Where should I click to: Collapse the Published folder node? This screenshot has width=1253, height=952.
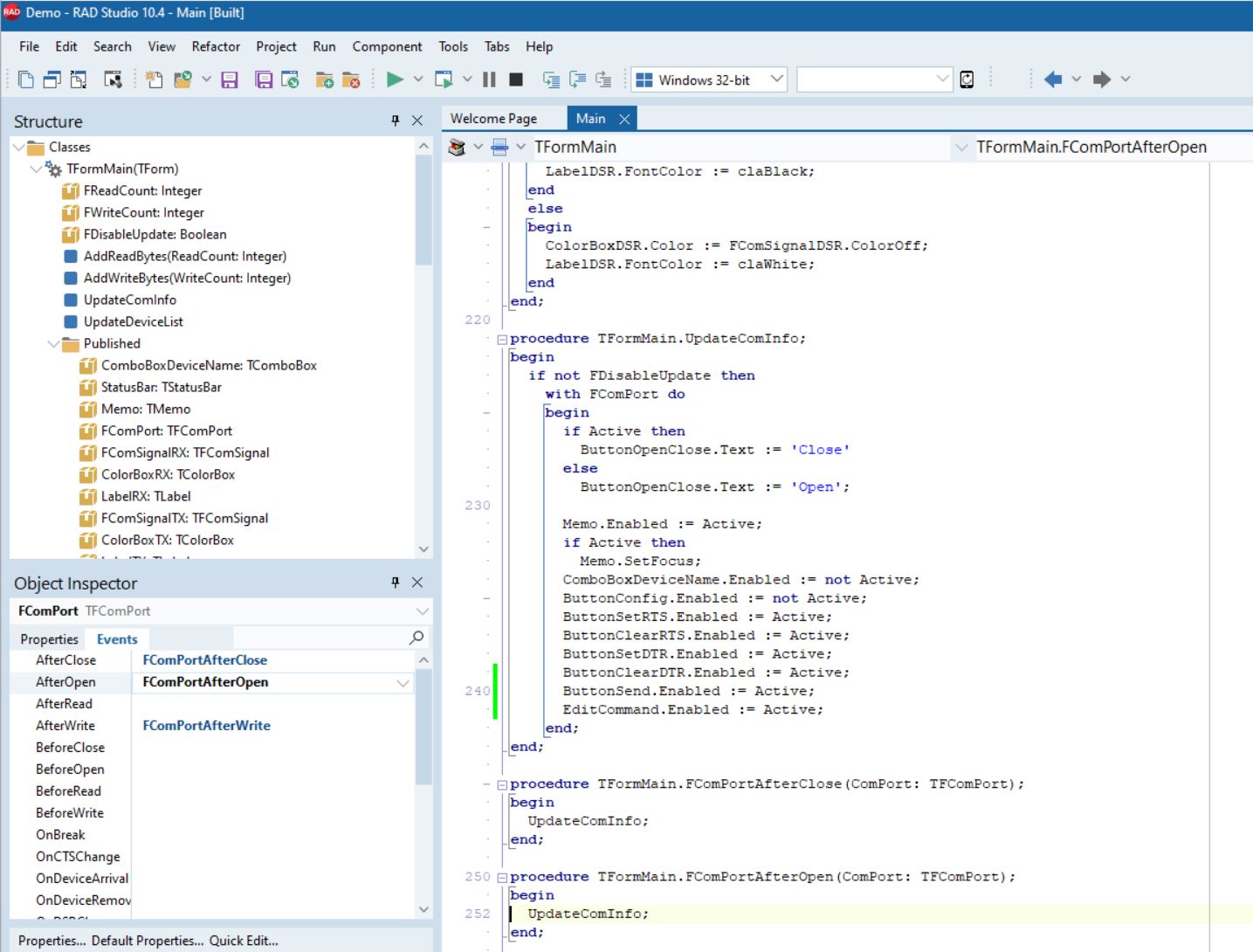(53, 343)
